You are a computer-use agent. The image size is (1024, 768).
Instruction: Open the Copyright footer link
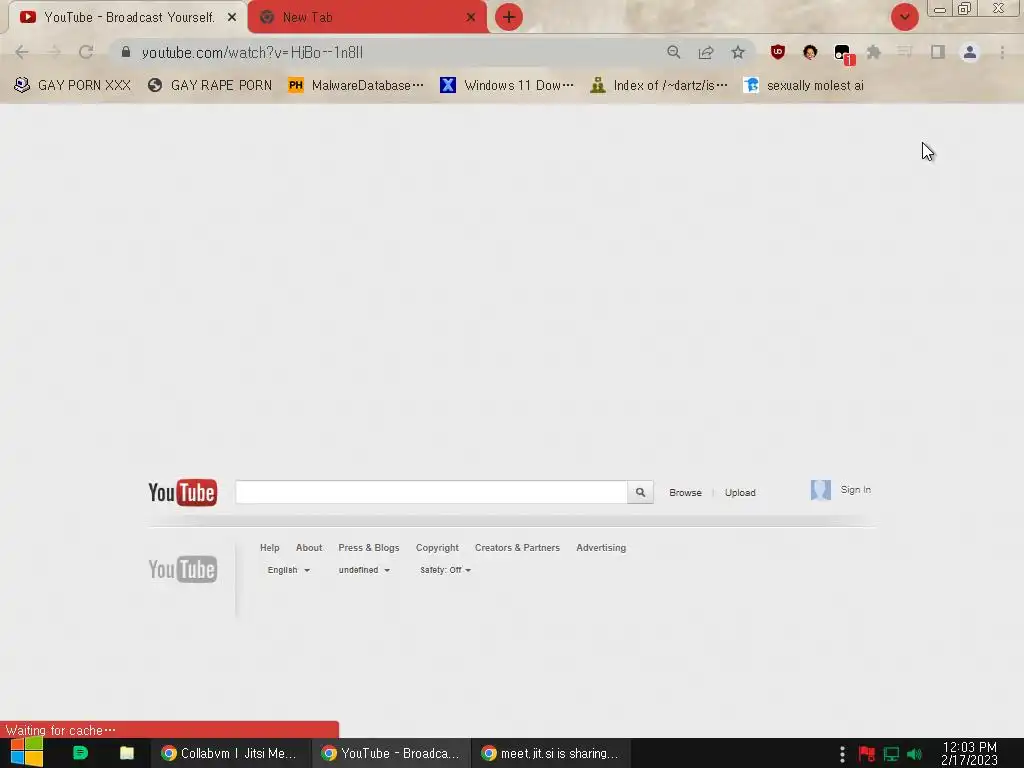click(437, 547)
